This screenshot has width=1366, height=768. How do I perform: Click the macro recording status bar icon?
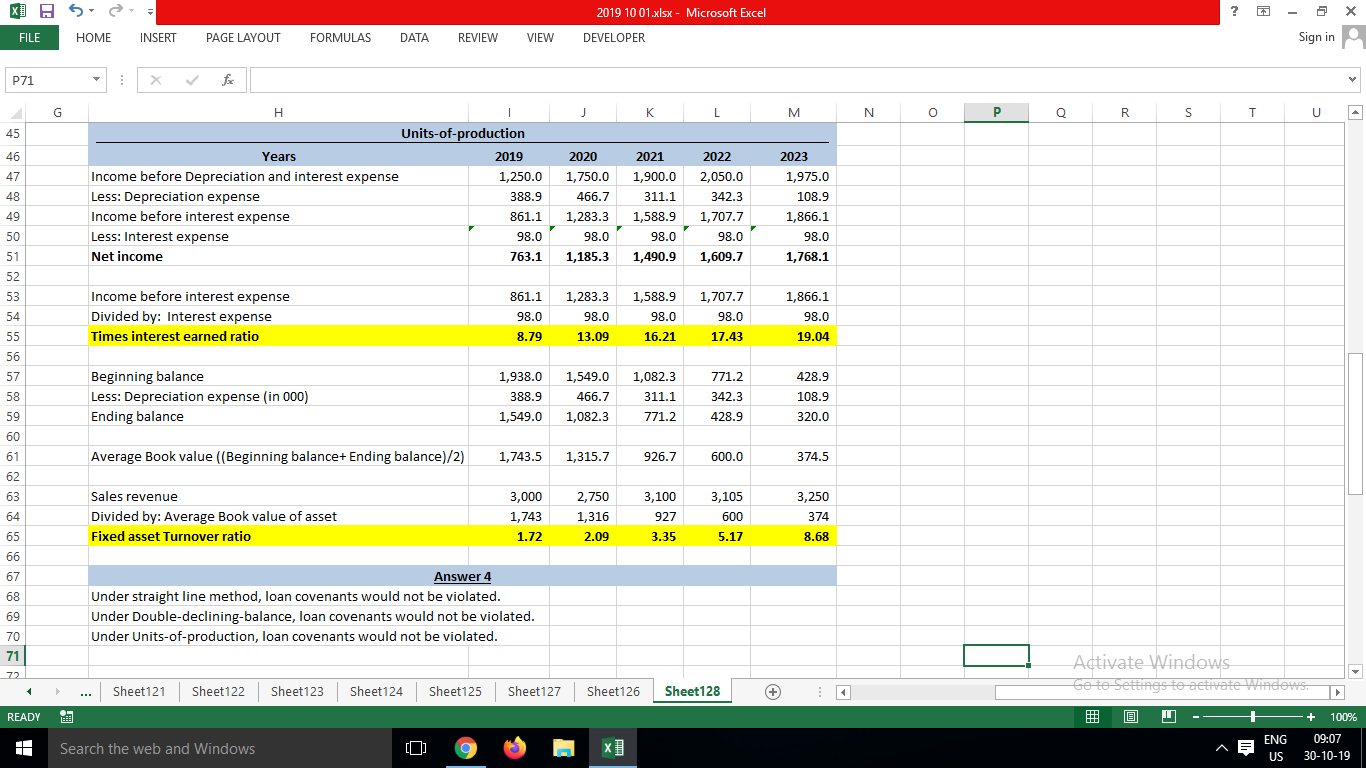[x=67, y=717]
